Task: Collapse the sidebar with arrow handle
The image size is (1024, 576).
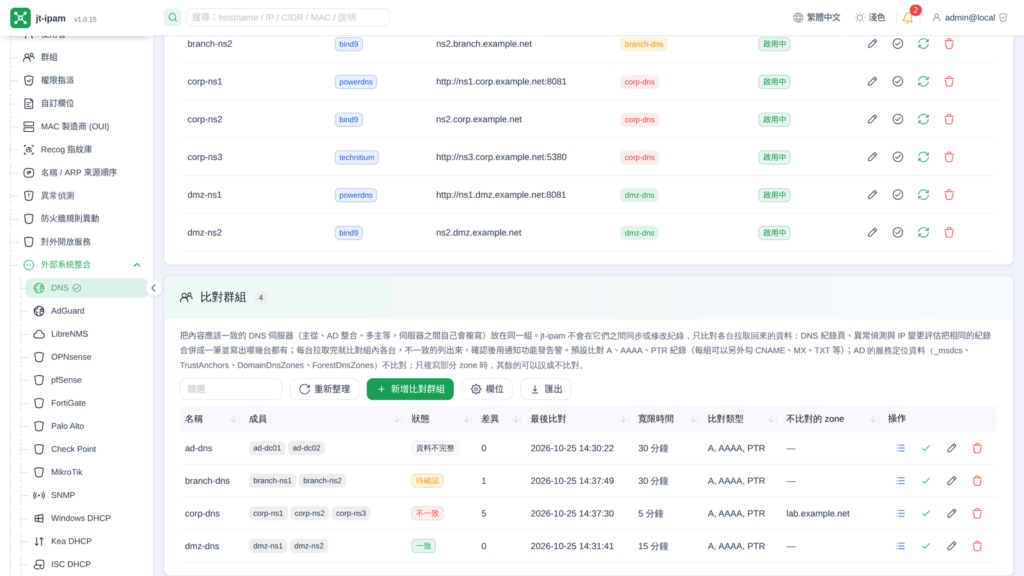Action: click(153, 288)
